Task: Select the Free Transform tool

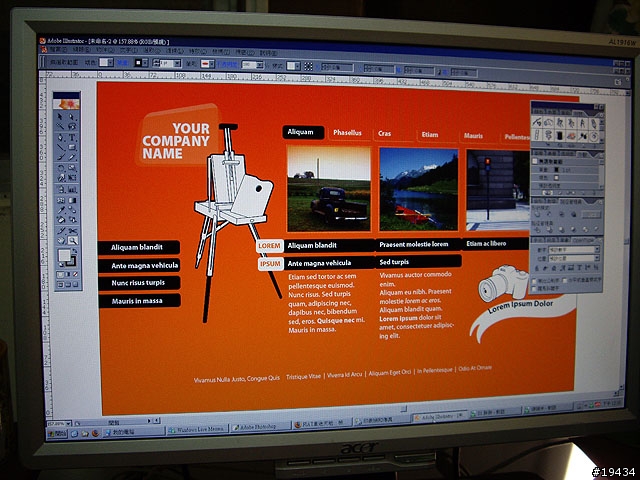Action: (x=72, y=178)
